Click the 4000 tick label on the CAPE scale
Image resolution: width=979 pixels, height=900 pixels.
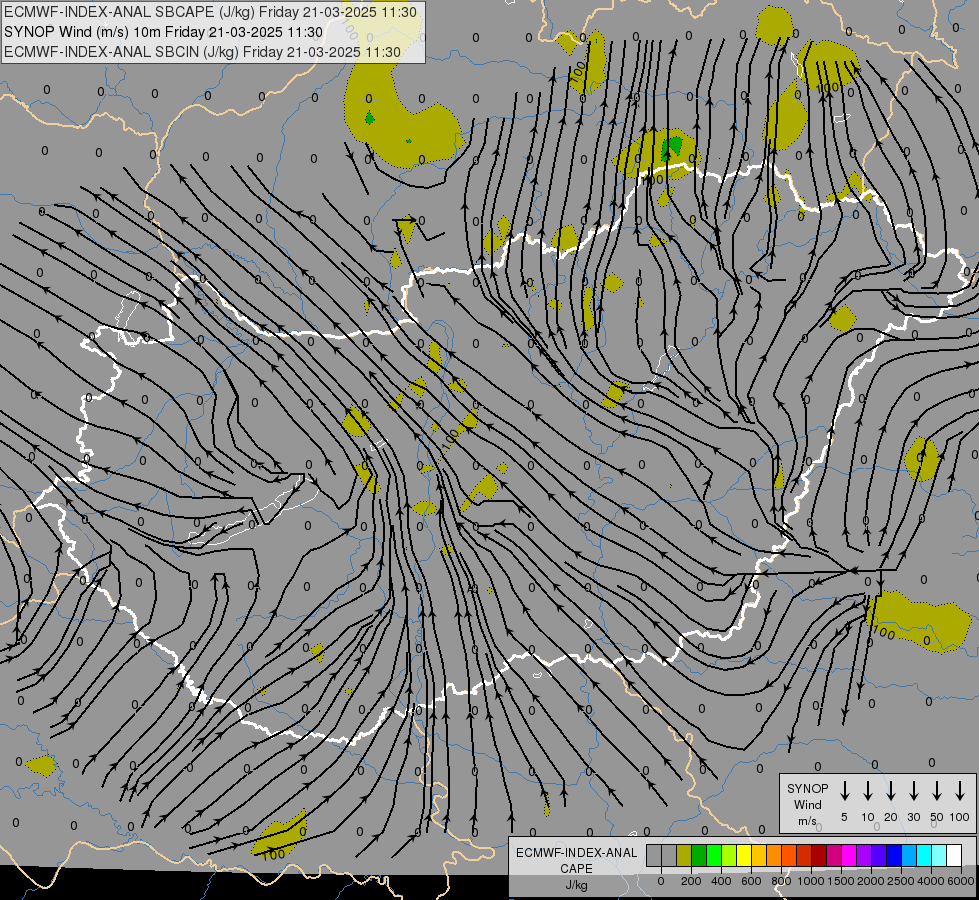(x=930, y=881)
